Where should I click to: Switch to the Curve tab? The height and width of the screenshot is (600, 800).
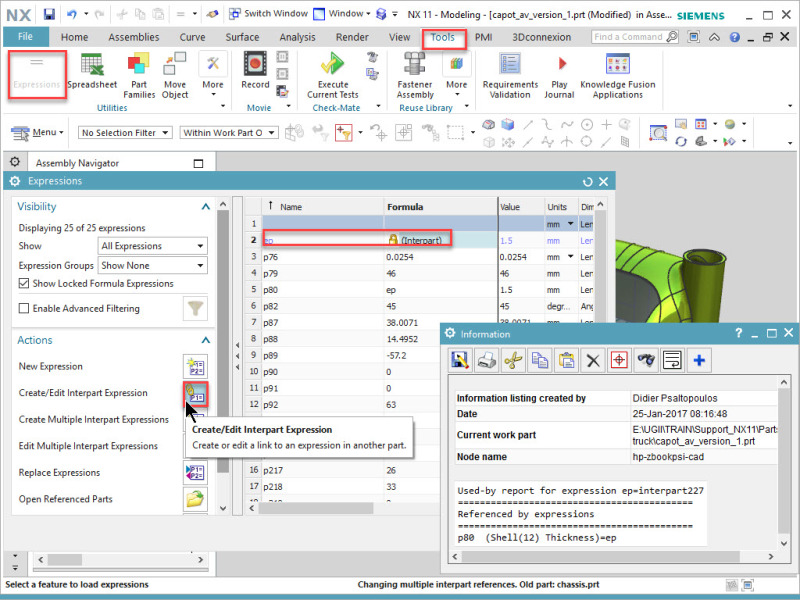click(192, 37)
